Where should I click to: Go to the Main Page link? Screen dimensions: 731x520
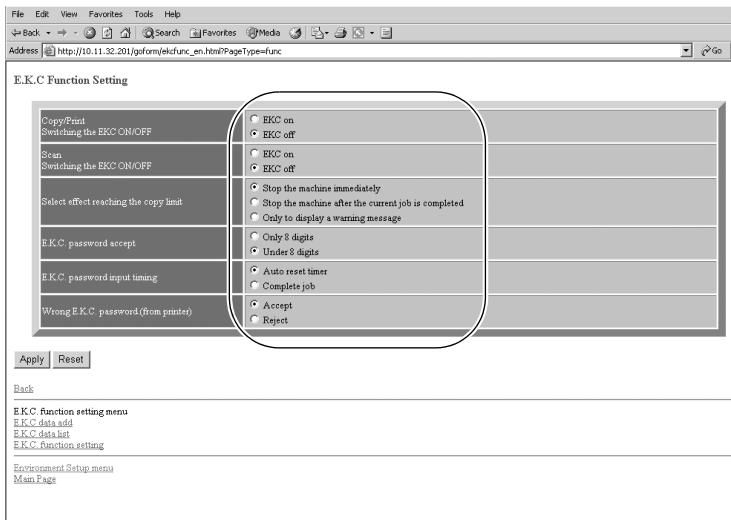34,479
